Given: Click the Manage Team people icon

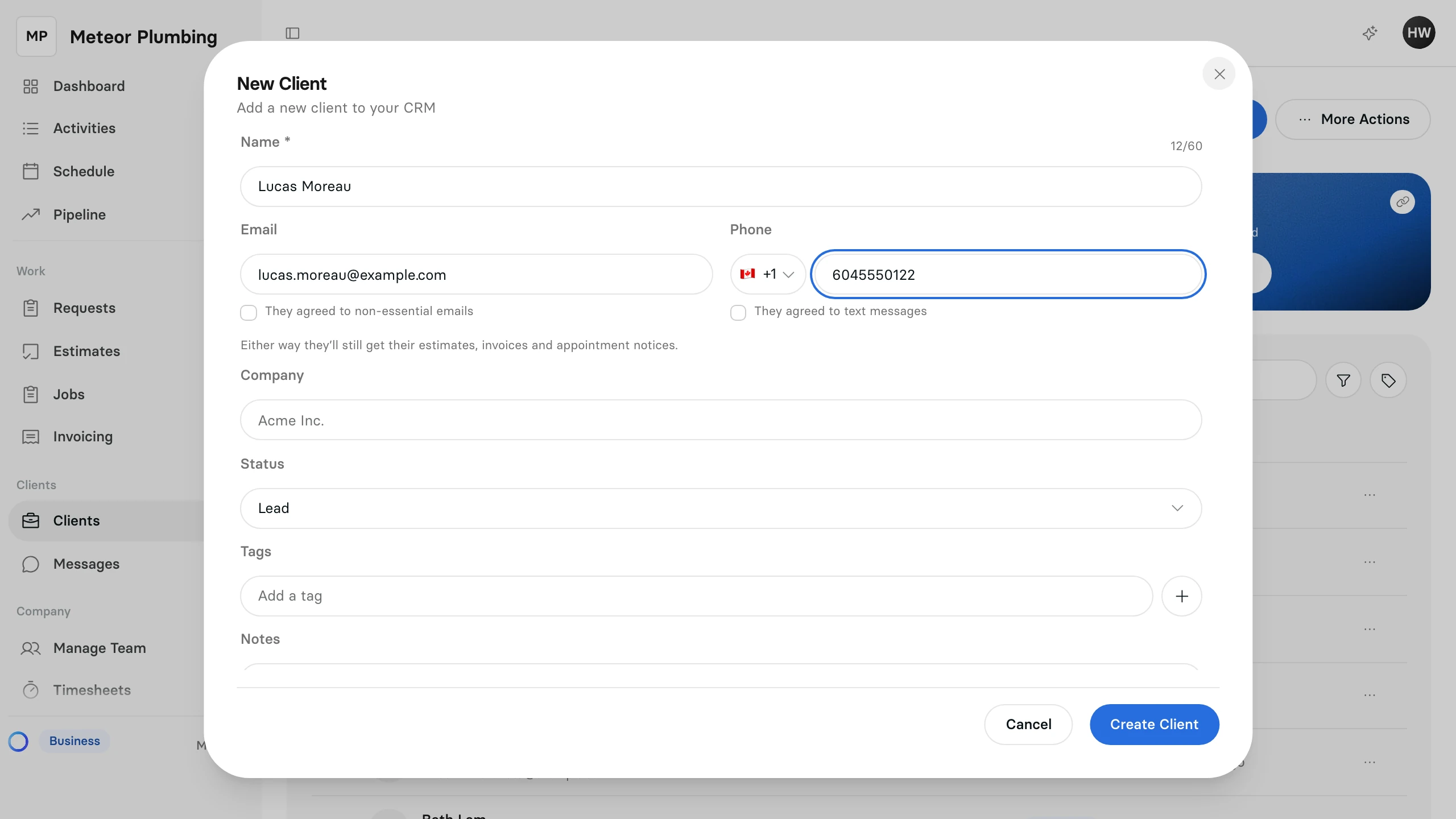Looking at the screenshot, I should point(31,648).
